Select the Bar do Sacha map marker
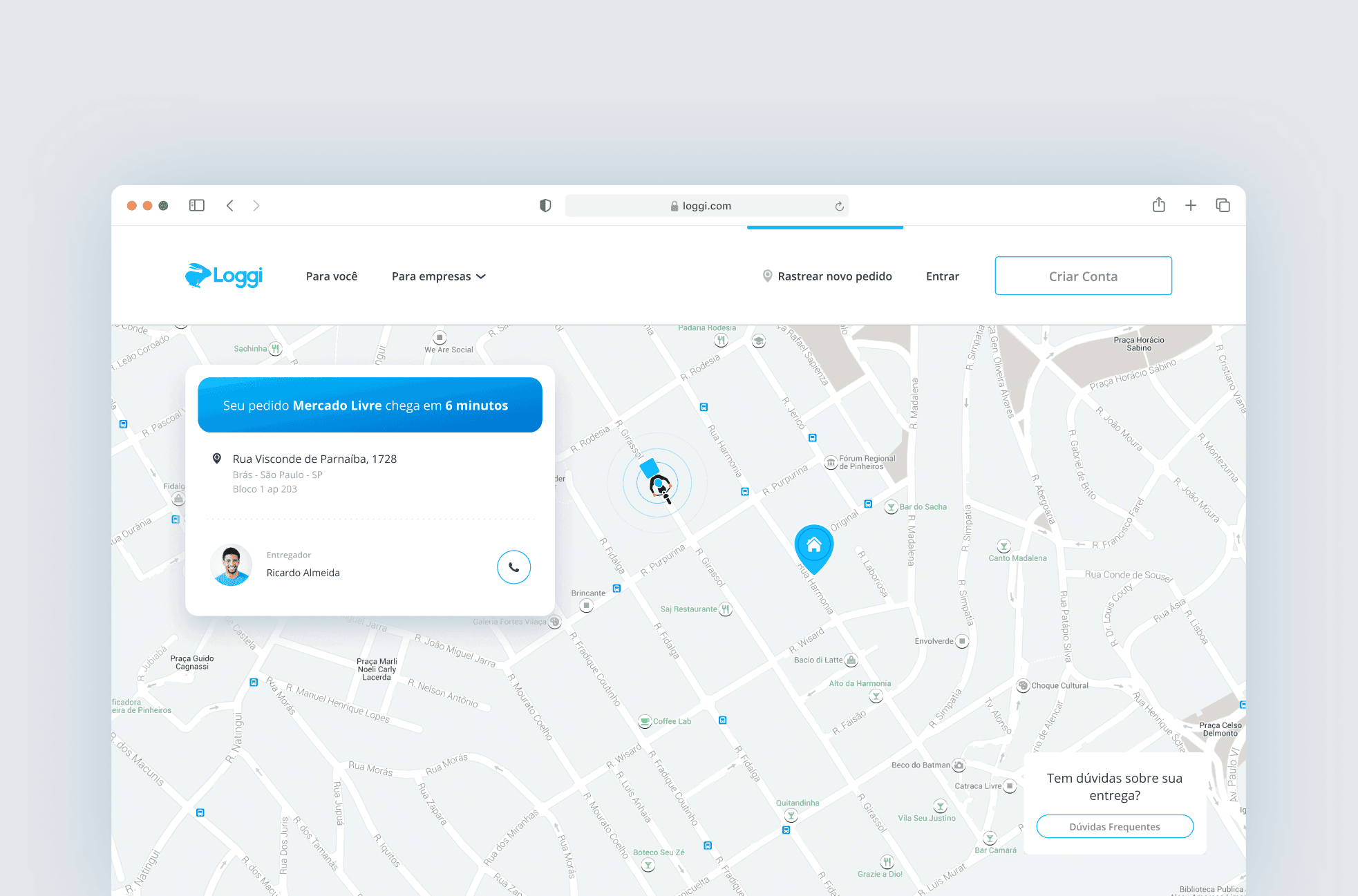Viewport: 1358px width, 896px height. pyautogui.click(x=892, y=507)
